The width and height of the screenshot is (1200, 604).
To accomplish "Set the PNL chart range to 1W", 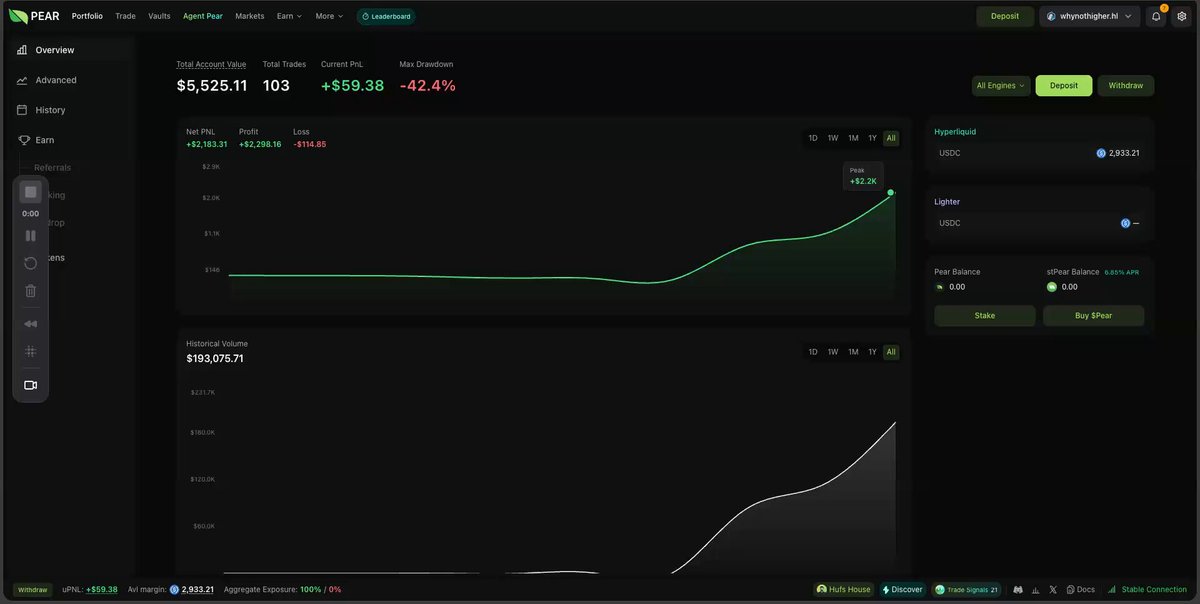I will coord(833,138).
